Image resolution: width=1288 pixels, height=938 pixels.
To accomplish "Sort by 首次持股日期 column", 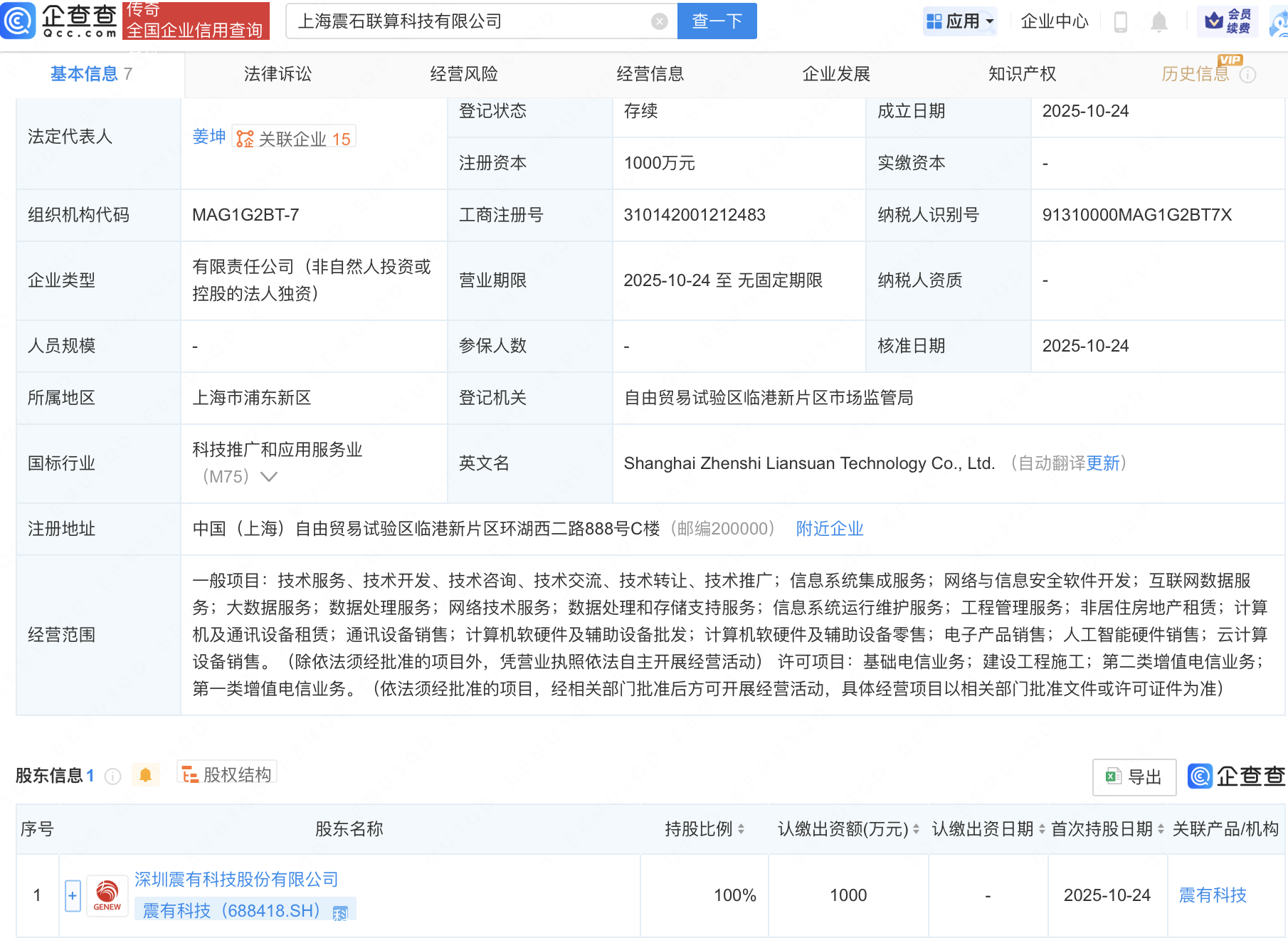I will pyautogui.click(x=1161, y=829).
